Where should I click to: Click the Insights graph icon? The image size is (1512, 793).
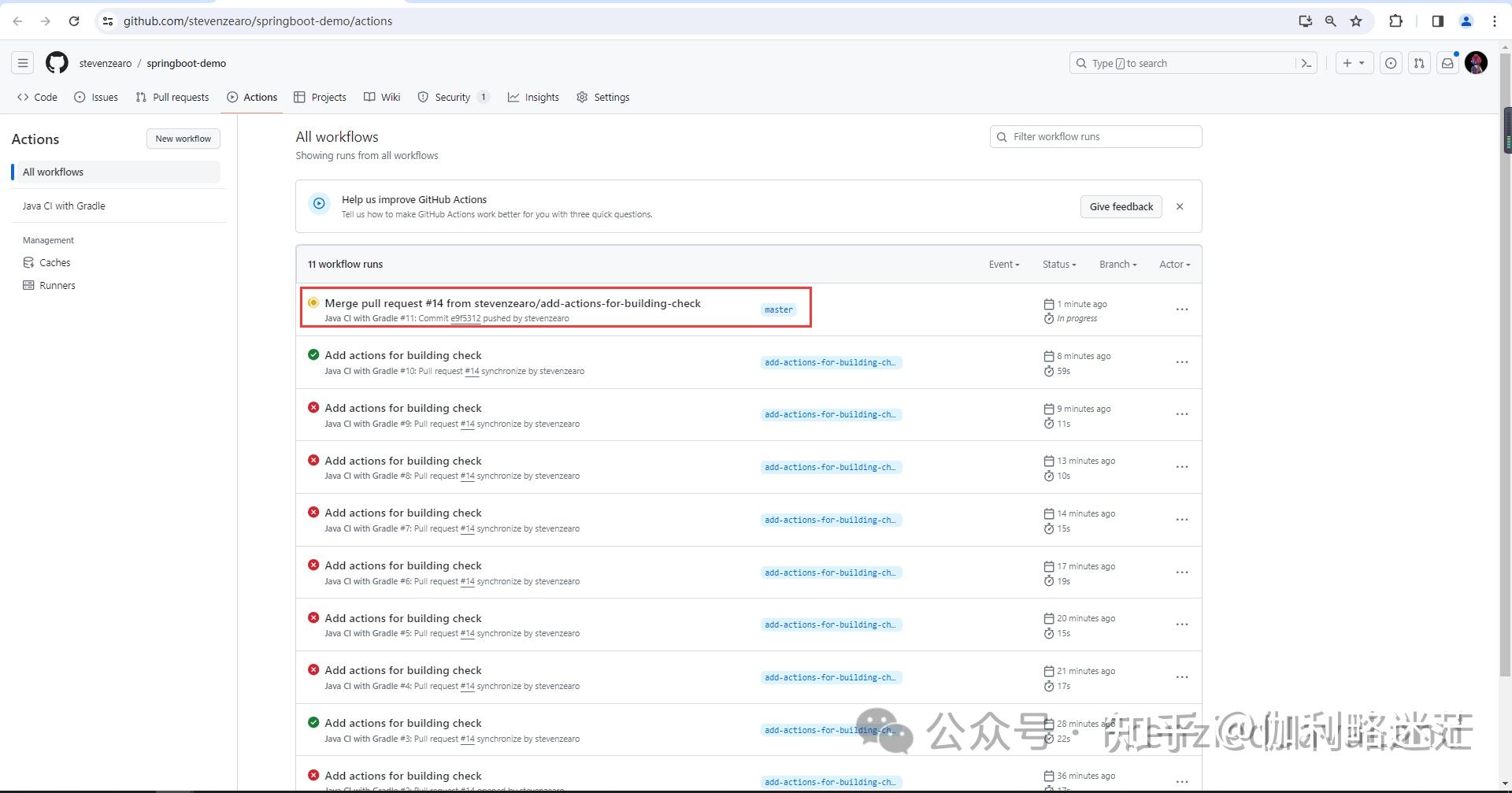click(x=513, y=97)
